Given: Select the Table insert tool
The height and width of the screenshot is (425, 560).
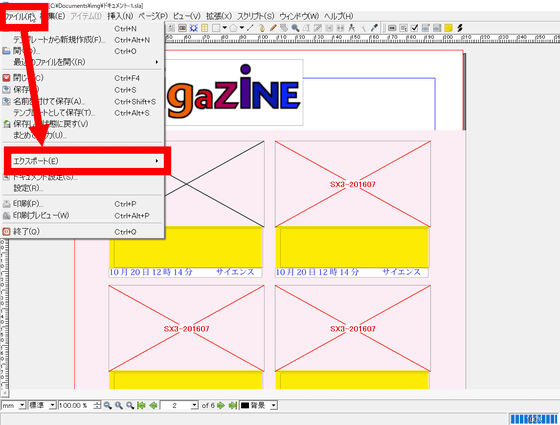Looking at the screenshot, I should click(205, 28).
